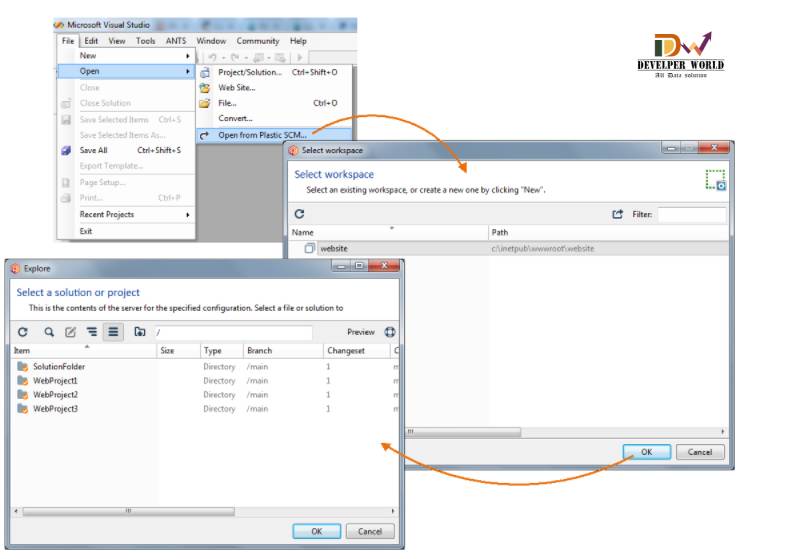The width and height of the screenshot is (796, 559).
Task: Open the Help menu
Action: [298, 41]
